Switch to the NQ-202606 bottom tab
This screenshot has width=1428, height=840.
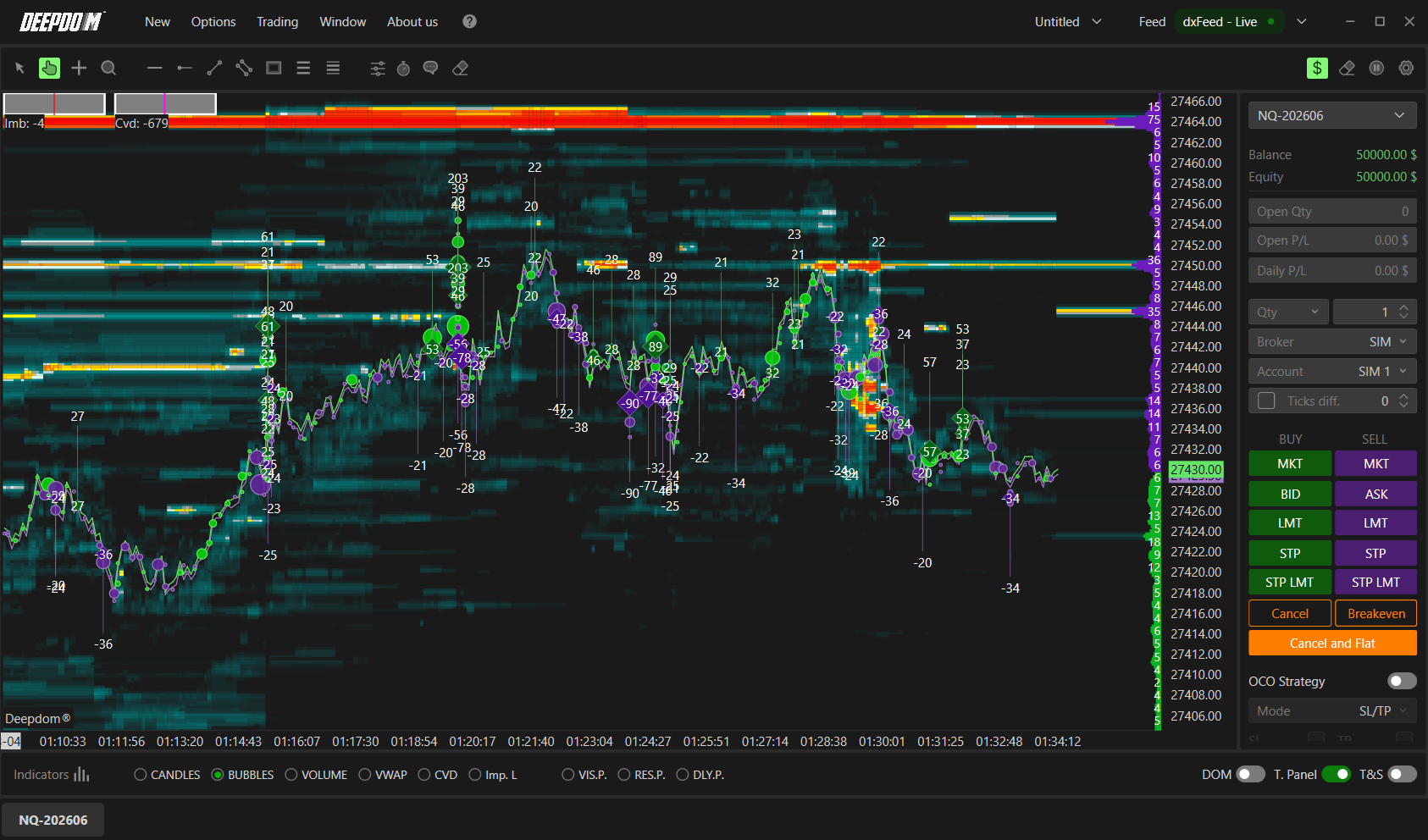[x=53, y=820]
